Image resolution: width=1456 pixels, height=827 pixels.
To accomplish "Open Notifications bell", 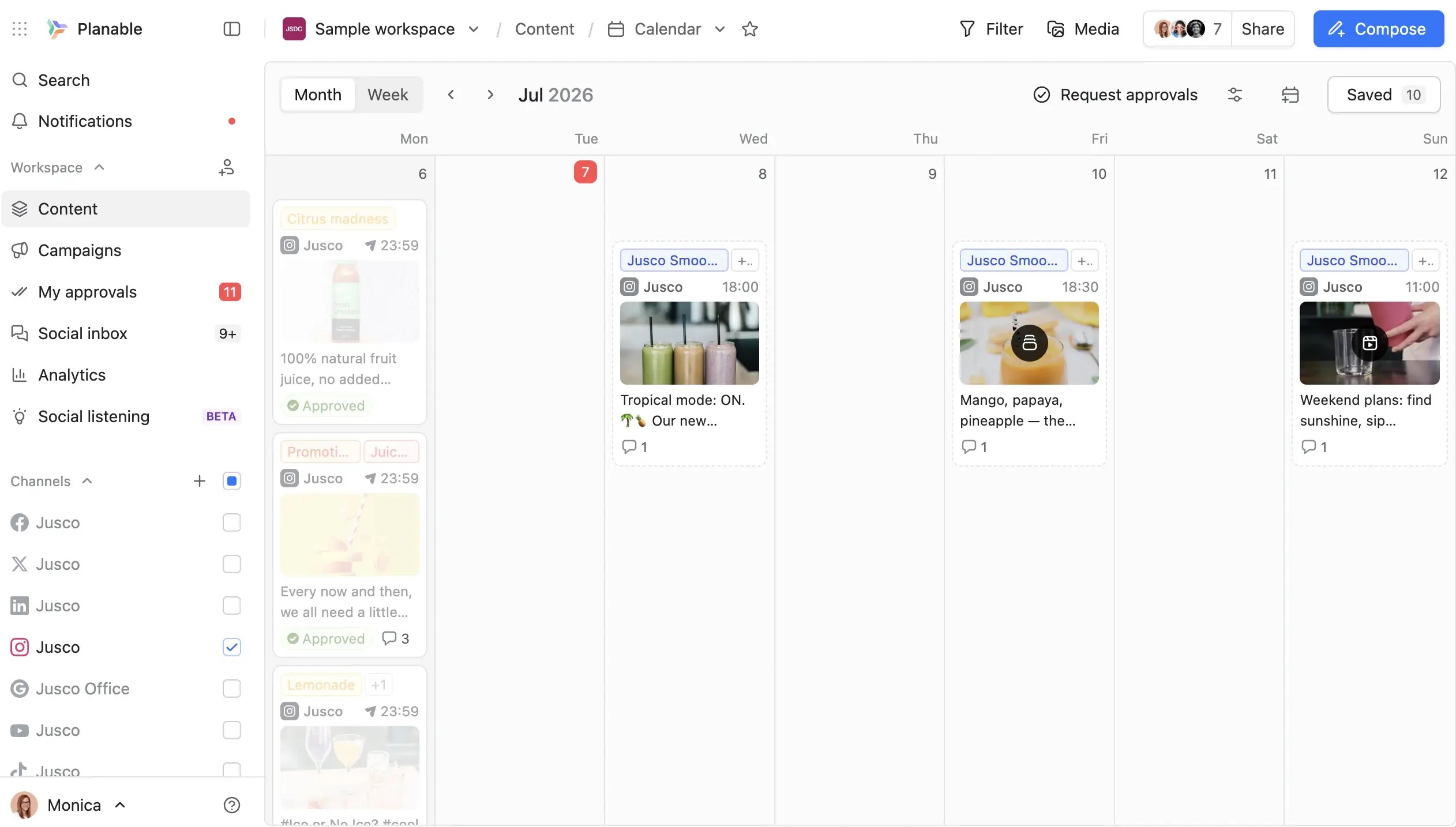I will pyautogui.click(x=125, y=121).
